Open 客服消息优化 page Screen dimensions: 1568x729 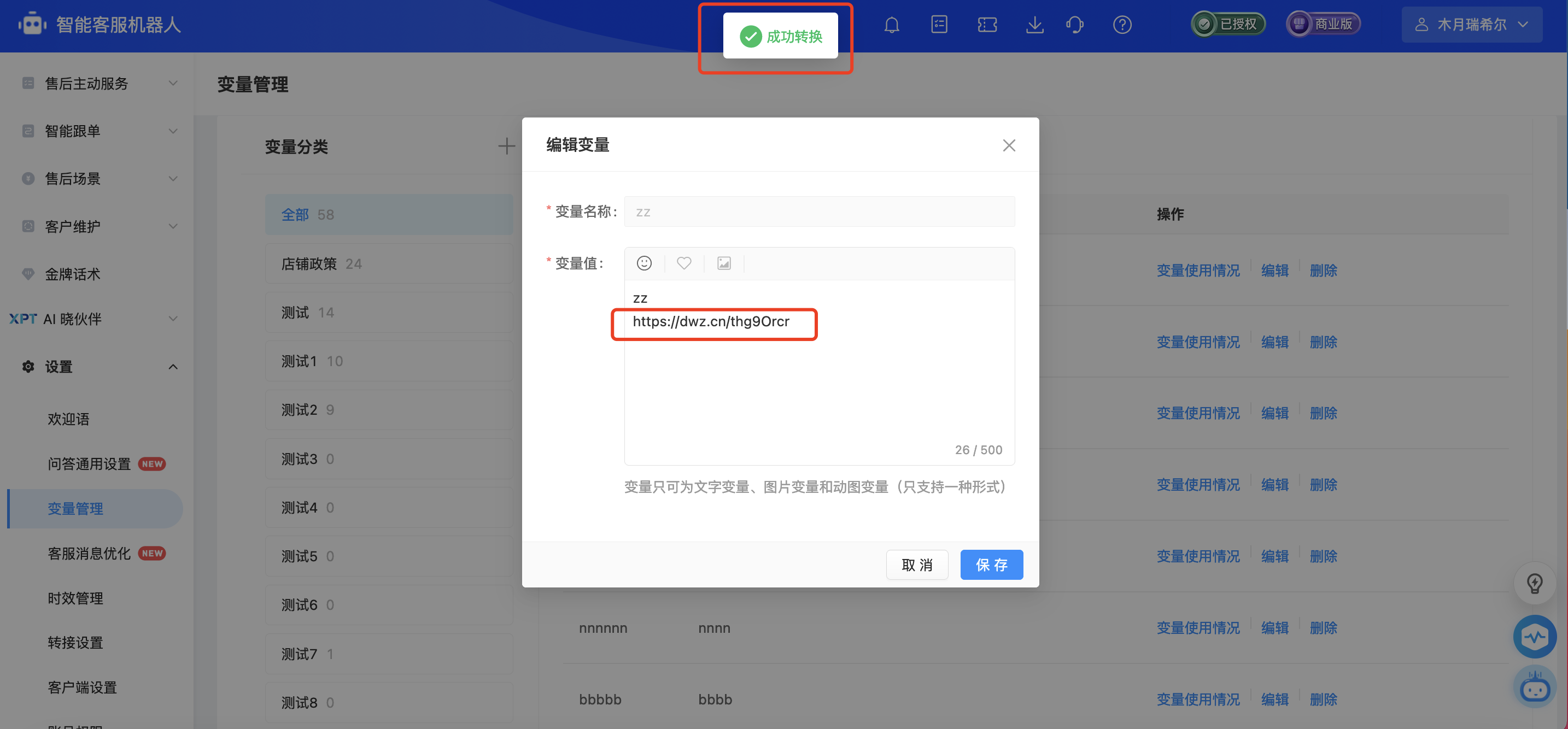[x=89, y=553]
